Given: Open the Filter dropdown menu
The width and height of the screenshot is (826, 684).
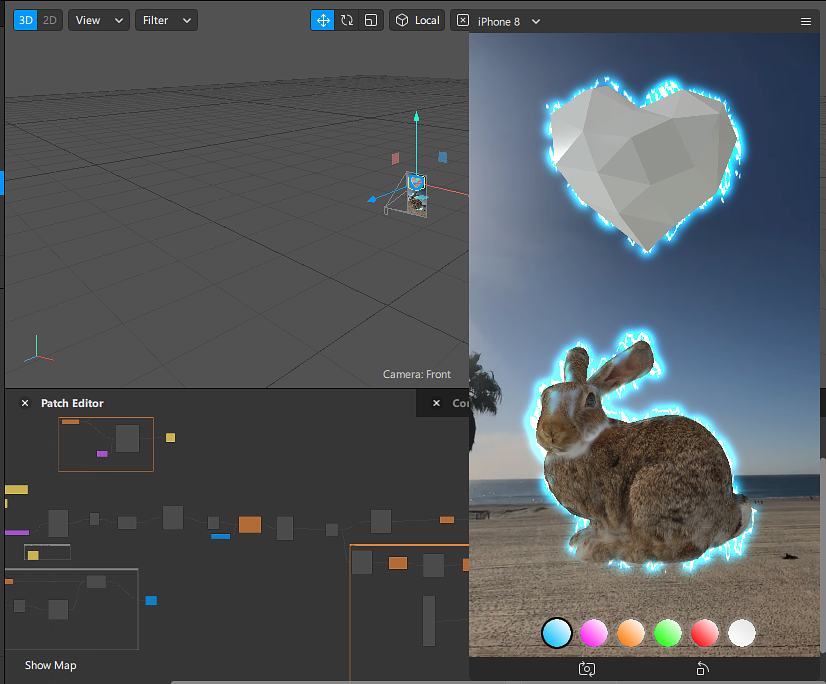Looking at the screenshot, I should coord(165,19).
